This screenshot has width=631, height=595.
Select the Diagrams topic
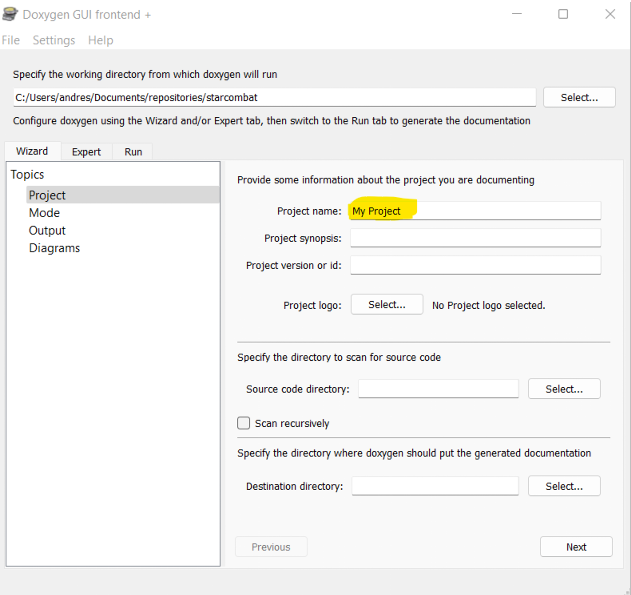point(54,248)
